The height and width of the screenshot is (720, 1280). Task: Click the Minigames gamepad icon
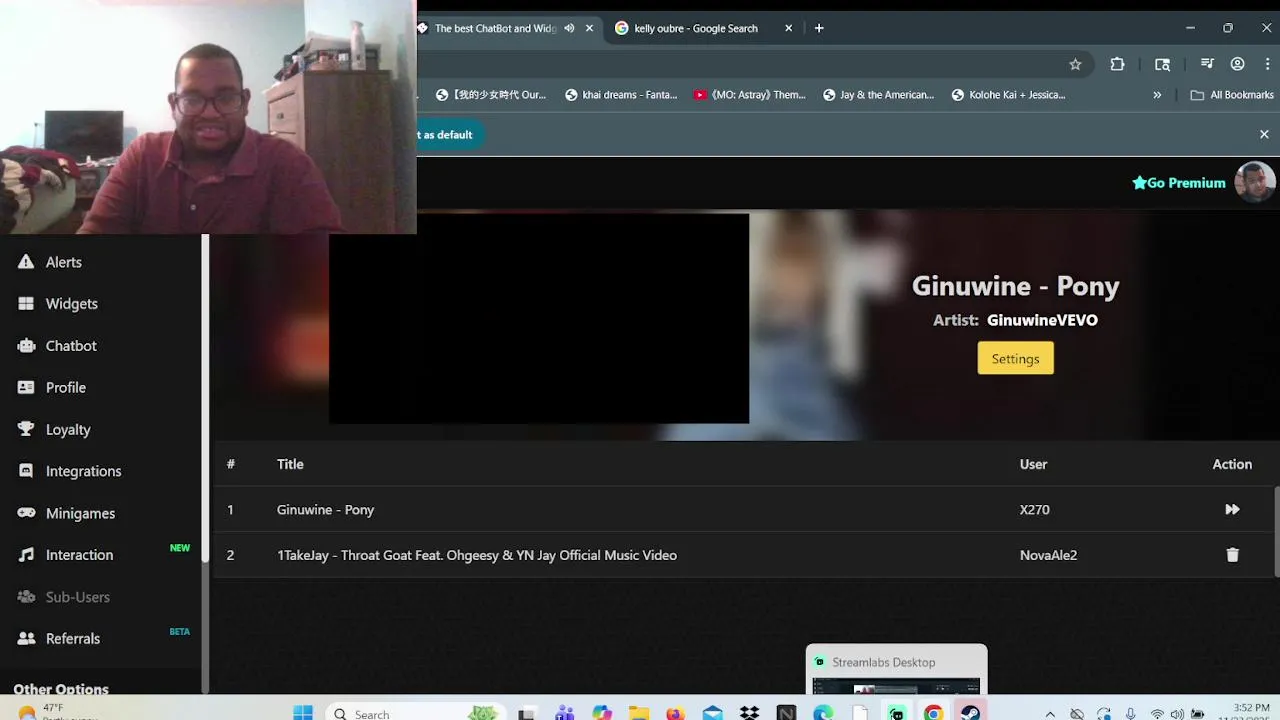coord(26,513)
